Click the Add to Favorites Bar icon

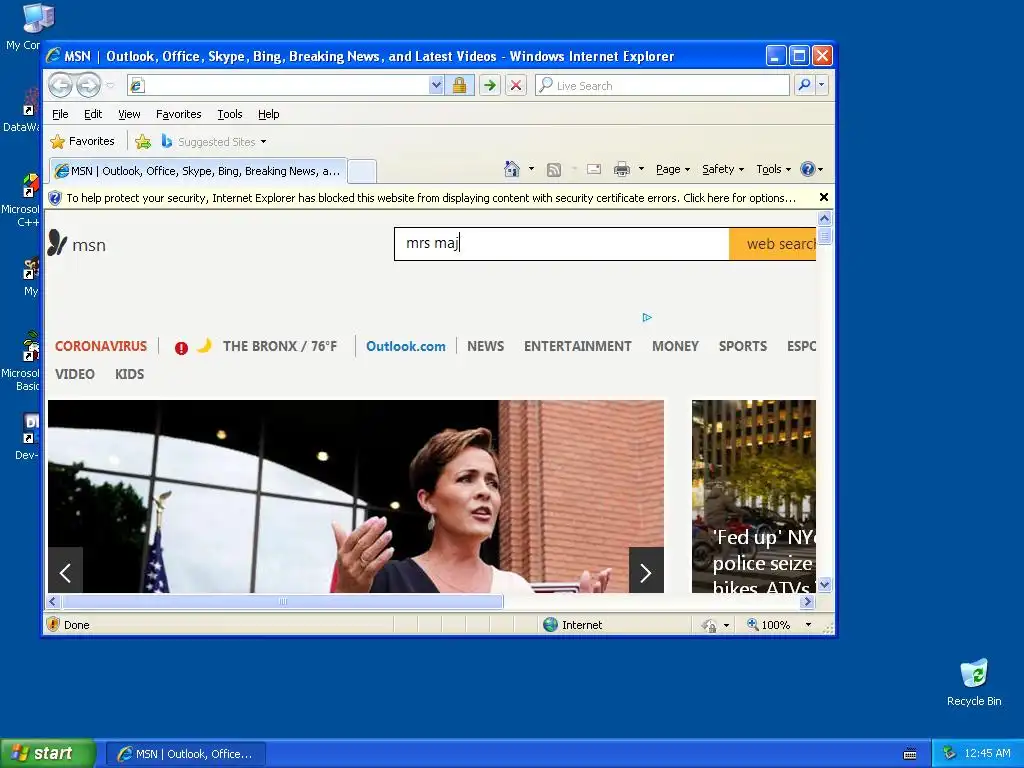(143, 141)
